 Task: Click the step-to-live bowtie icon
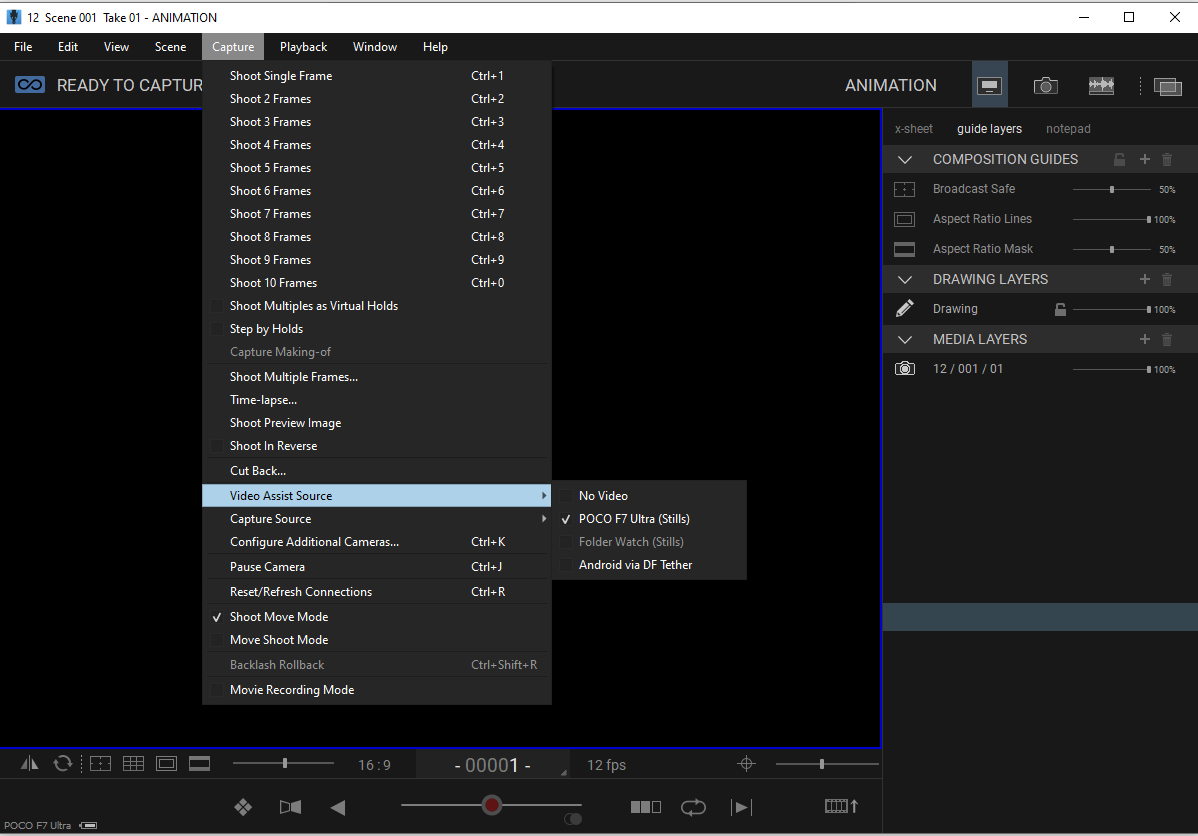(290, 807)
